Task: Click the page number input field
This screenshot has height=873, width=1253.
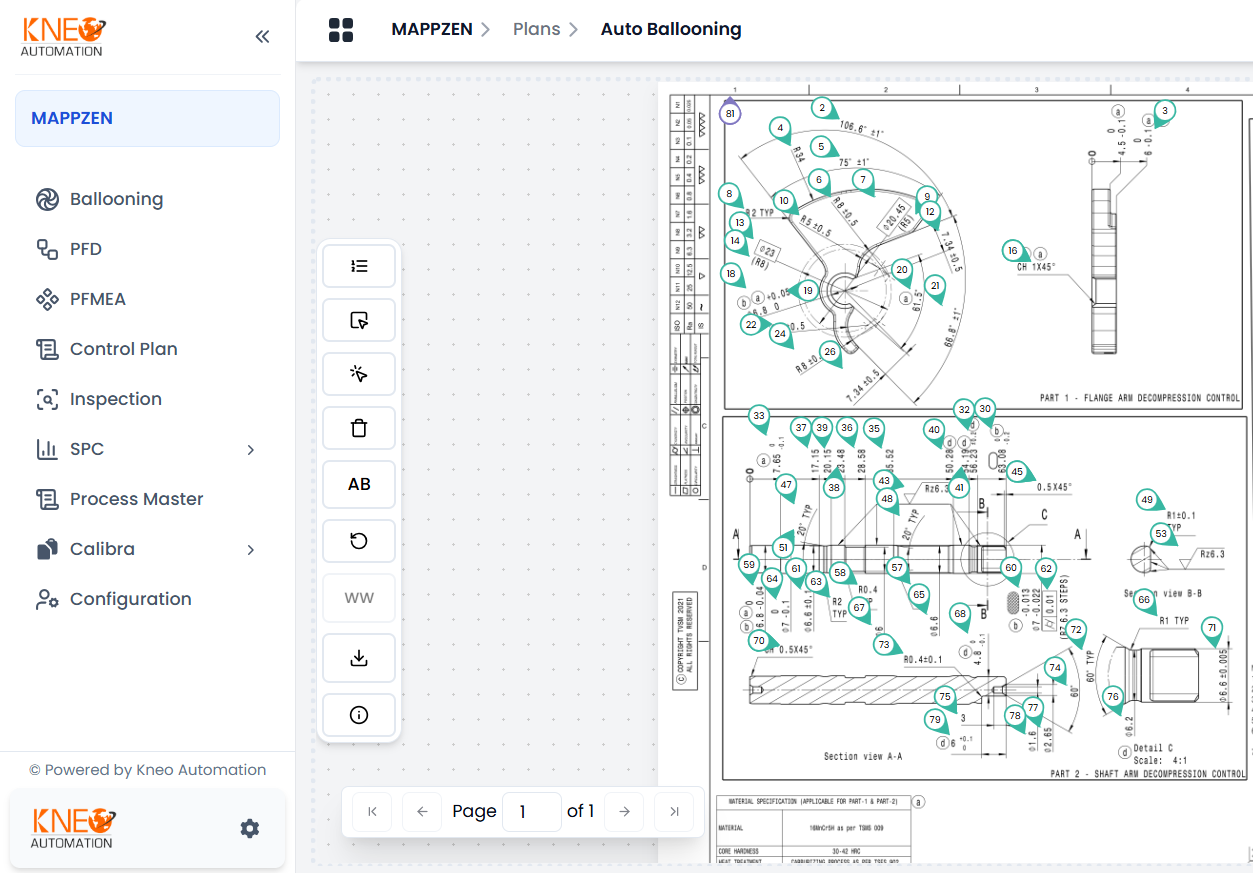Action: pos(531,811)
